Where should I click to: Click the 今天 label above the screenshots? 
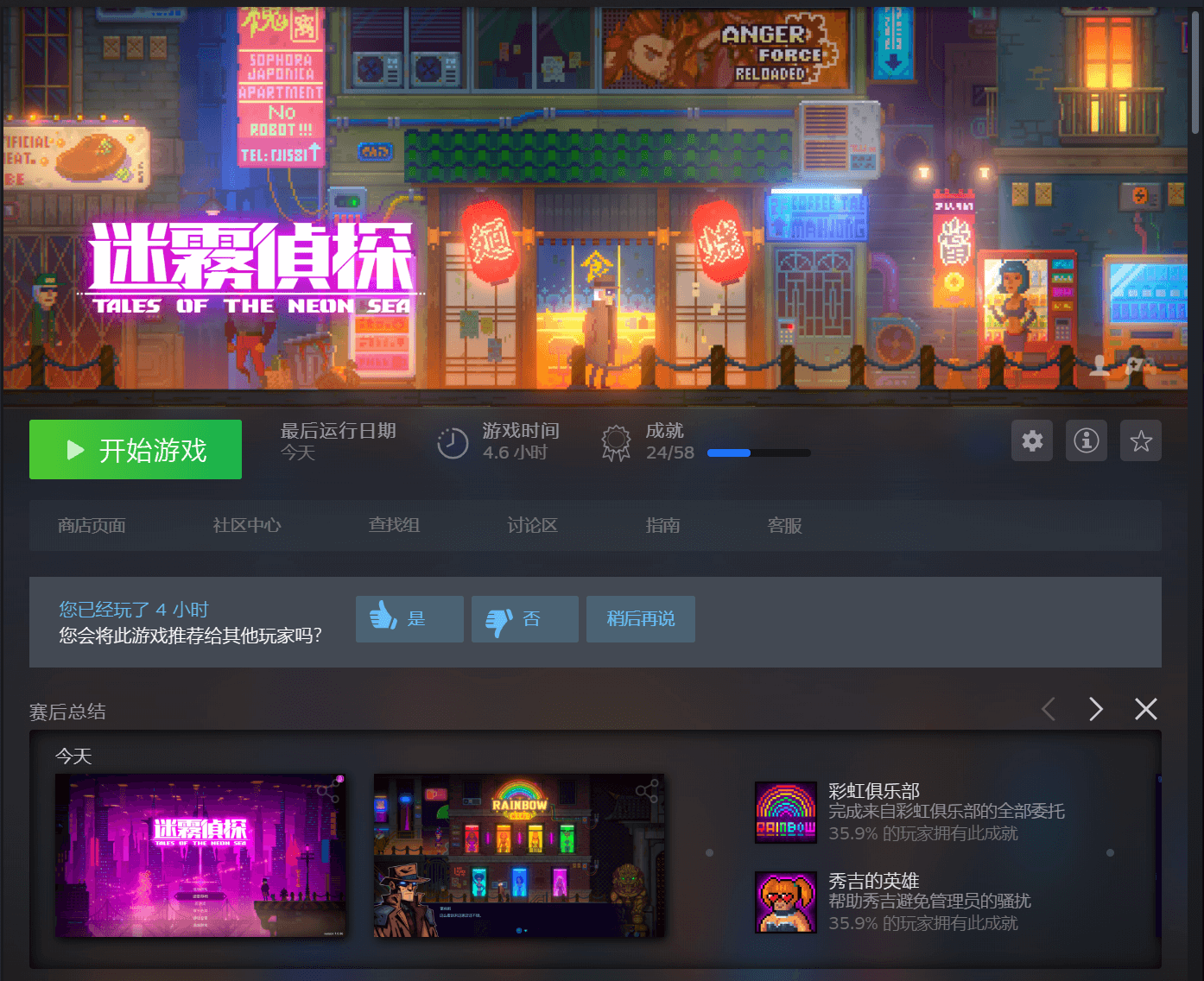pos(73,756)
